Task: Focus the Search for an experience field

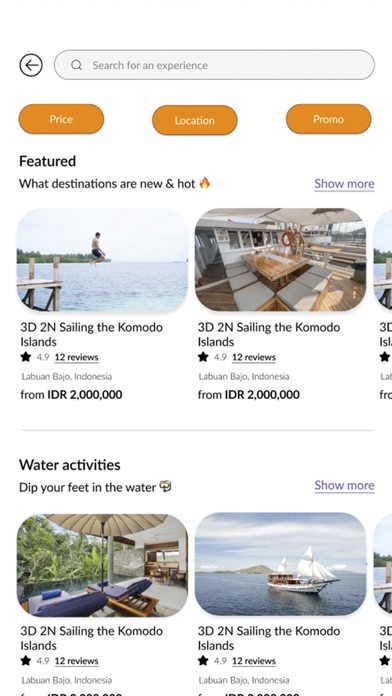Action: (x=214, y=65)
